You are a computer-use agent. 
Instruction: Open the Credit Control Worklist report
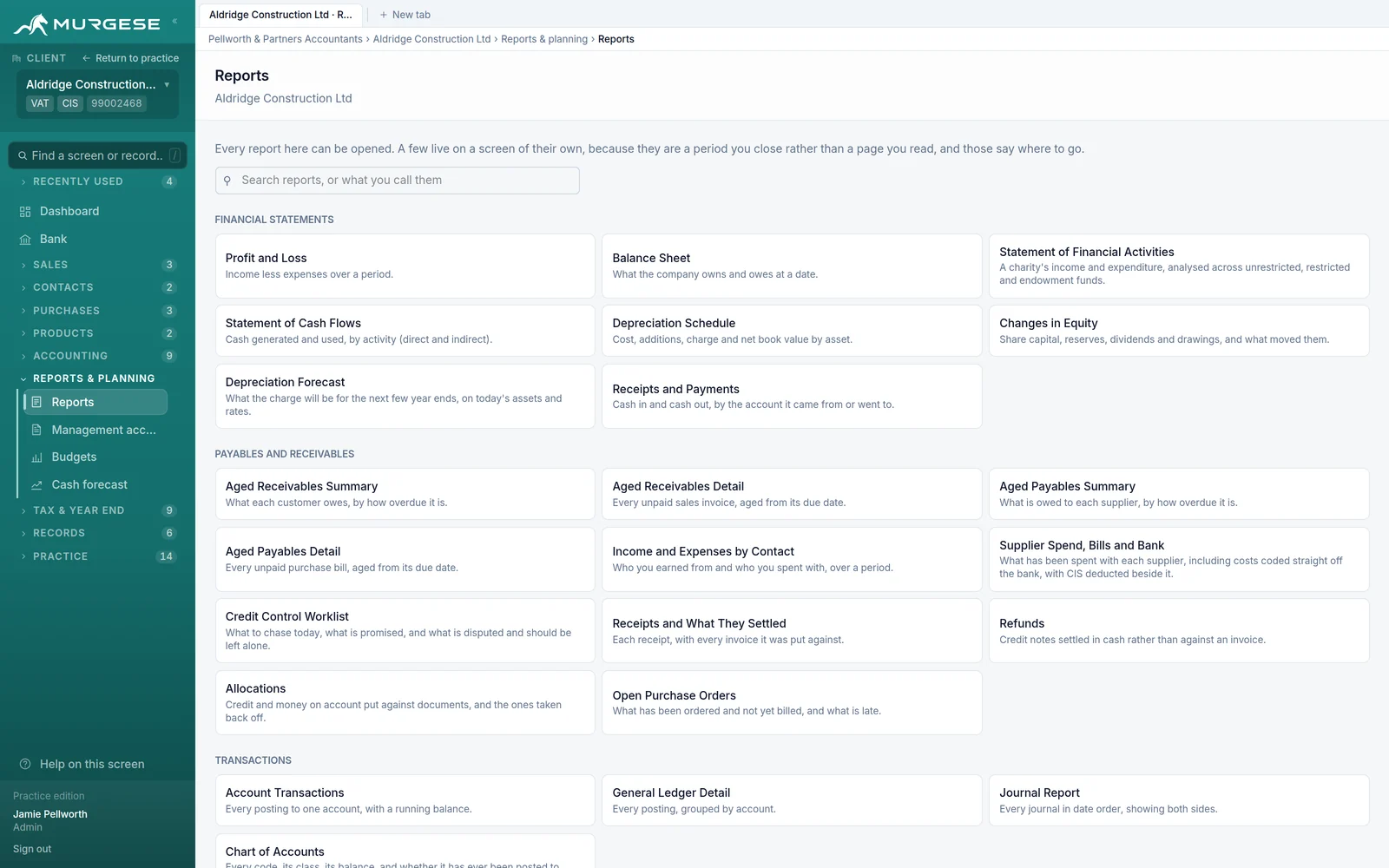405,631
